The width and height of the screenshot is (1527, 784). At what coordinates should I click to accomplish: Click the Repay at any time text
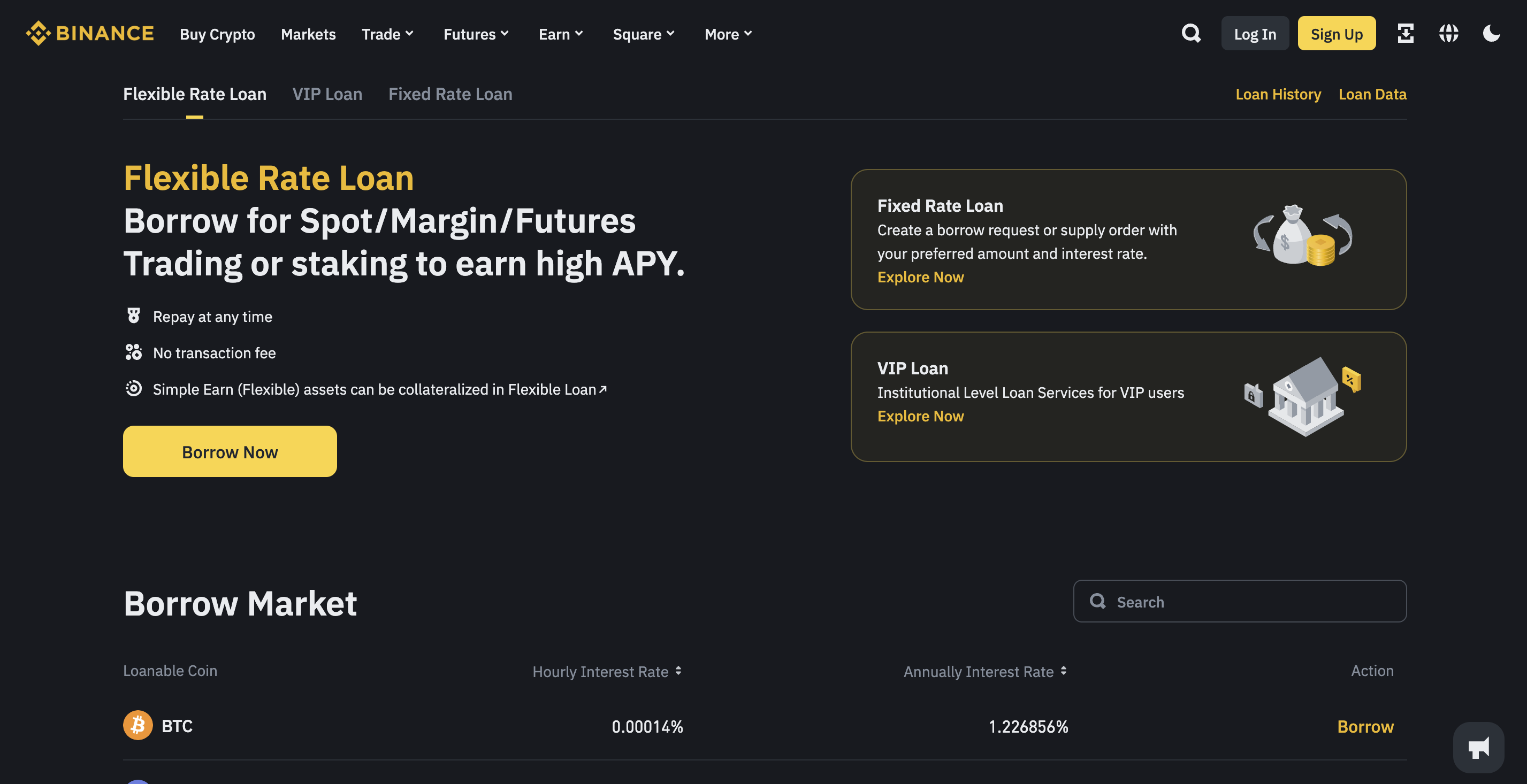click(212, 317)
